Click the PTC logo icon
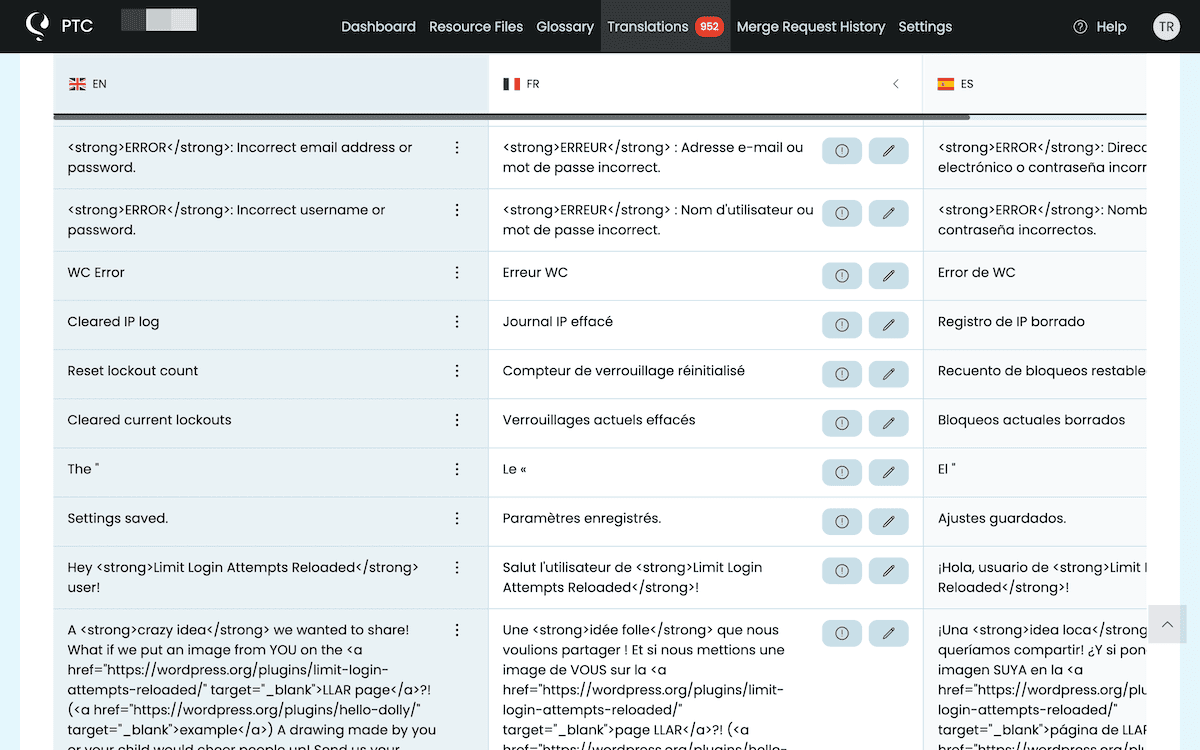Image resolution: width=1200 pixels, height=750 pixels. pyautogui.click(x=37, y=26)
